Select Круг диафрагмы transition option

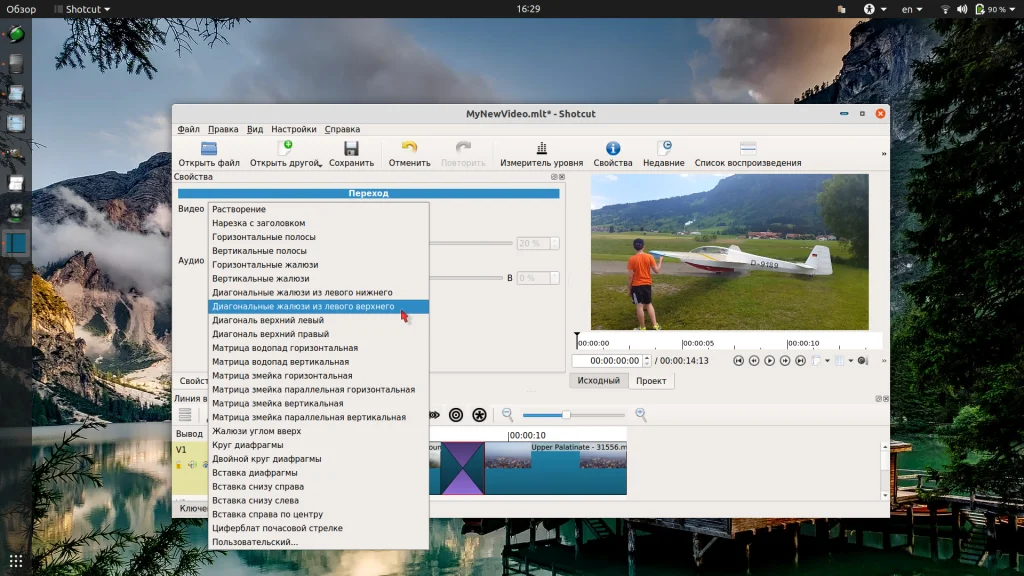coord(247,445)
